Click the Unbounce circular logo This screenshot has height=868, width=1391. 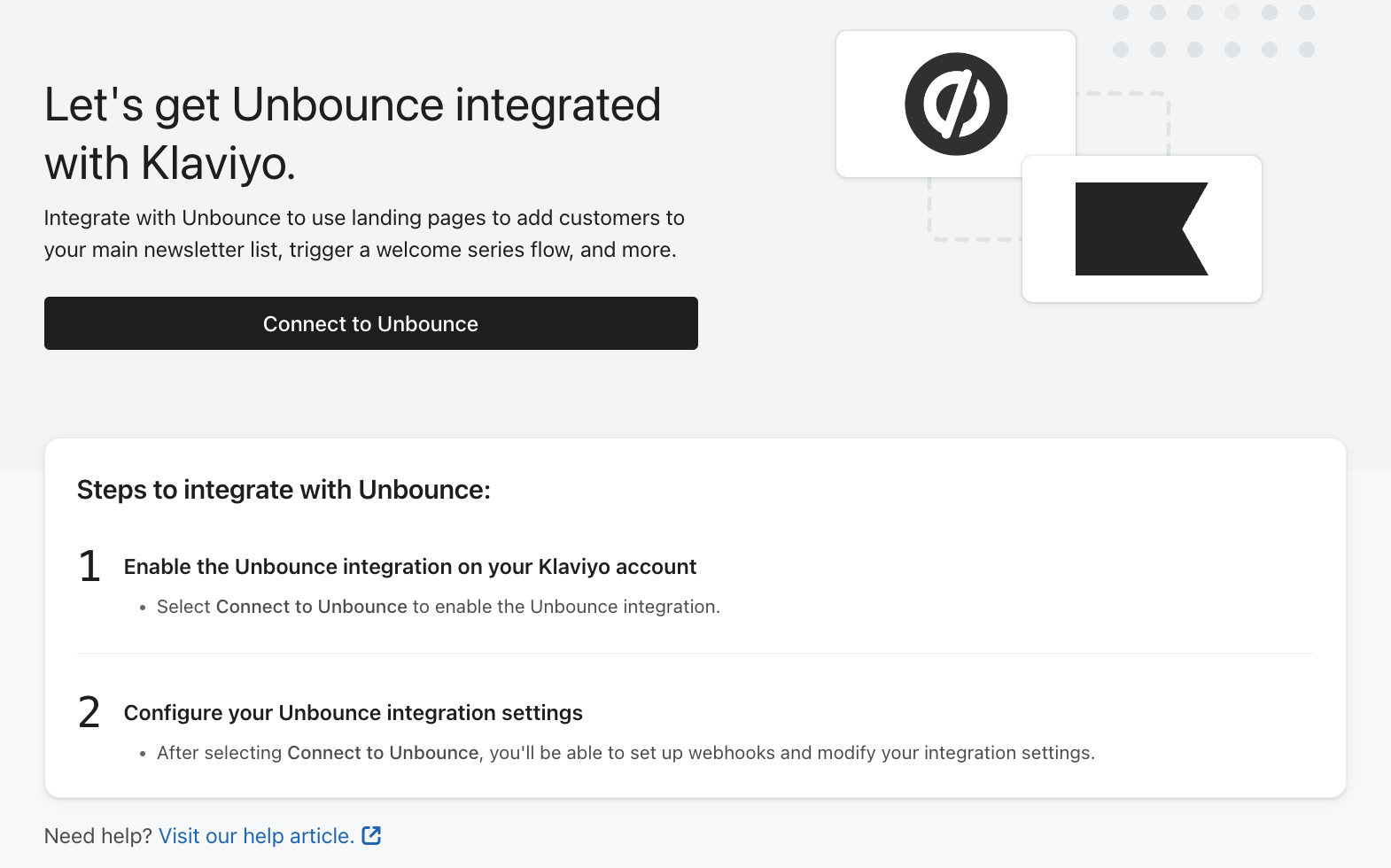(x=955, y=105)
